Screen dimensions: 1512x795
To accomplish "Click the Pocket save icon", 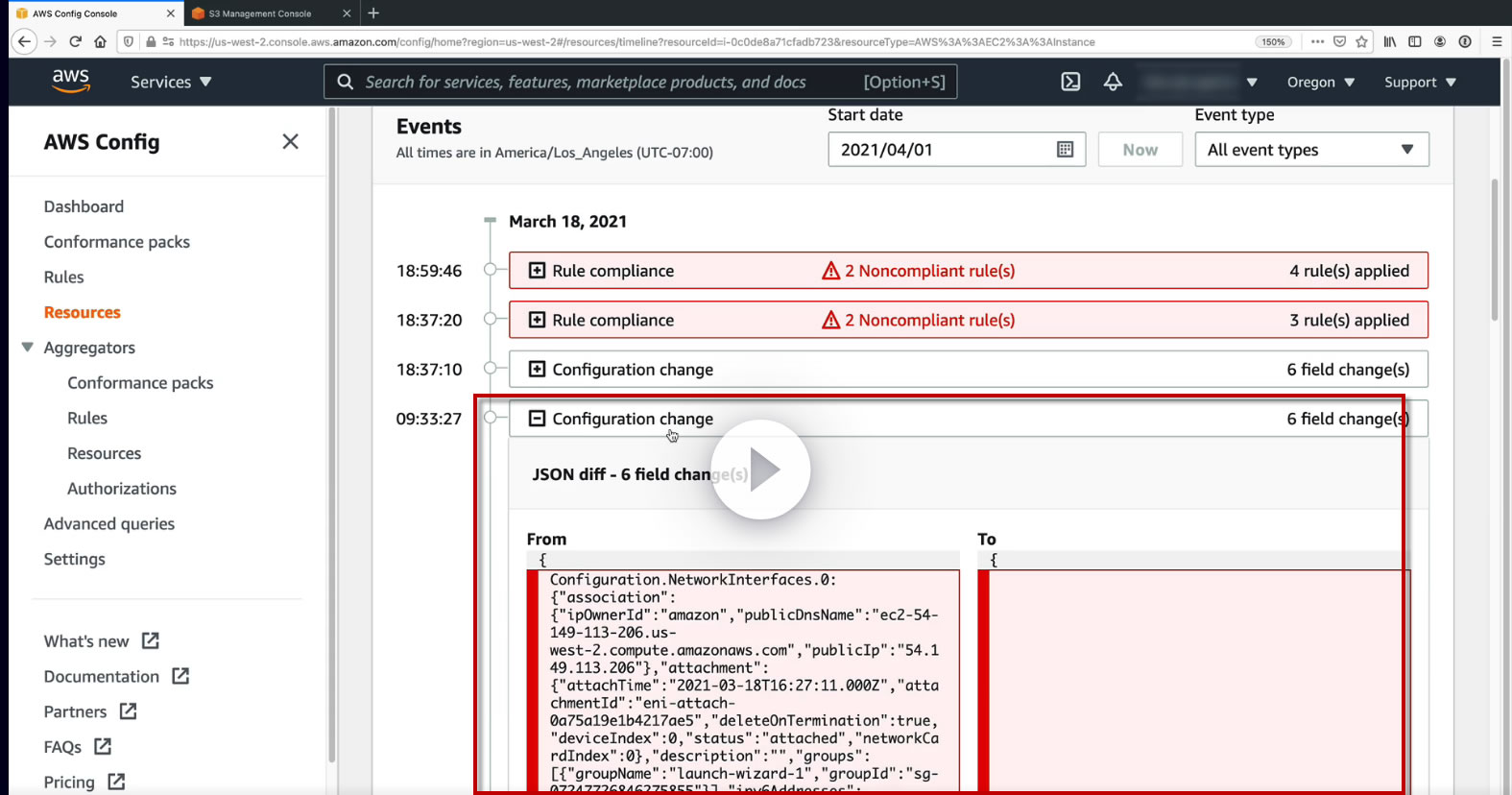I will pyautogui.click(x=1339, y=41).
